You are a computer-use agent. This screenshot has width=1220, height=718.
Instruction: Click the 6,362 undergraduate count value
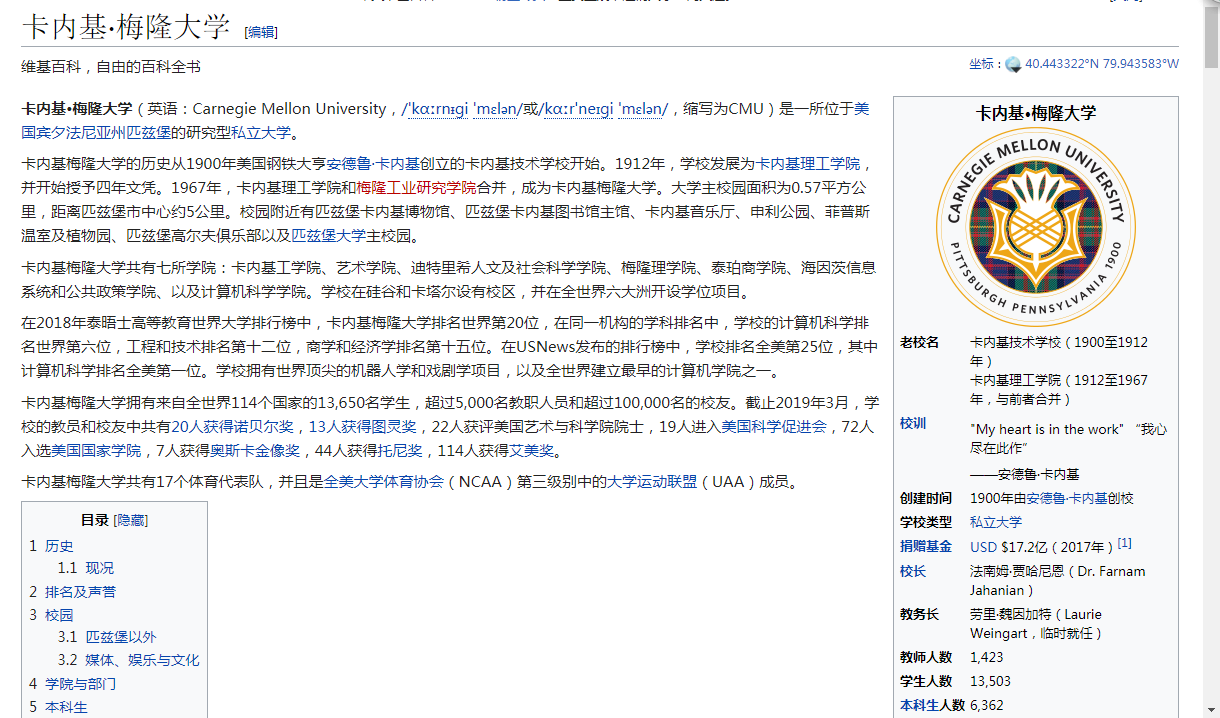click(986, 705)
